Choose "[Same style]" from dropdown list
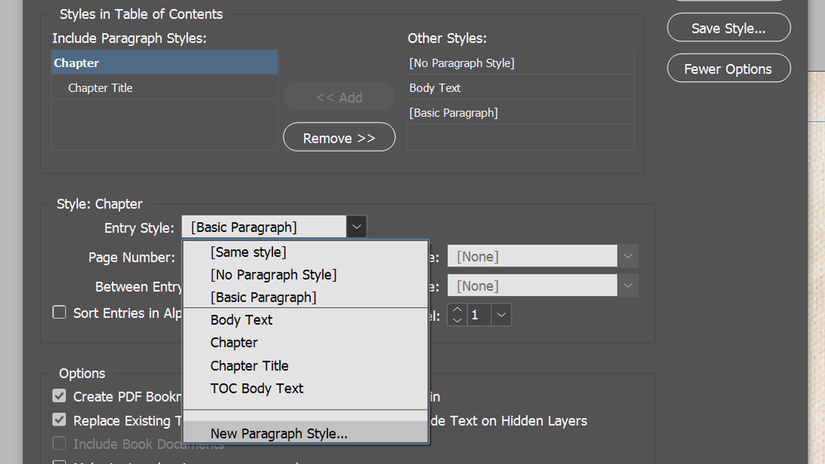 [248, 252]
